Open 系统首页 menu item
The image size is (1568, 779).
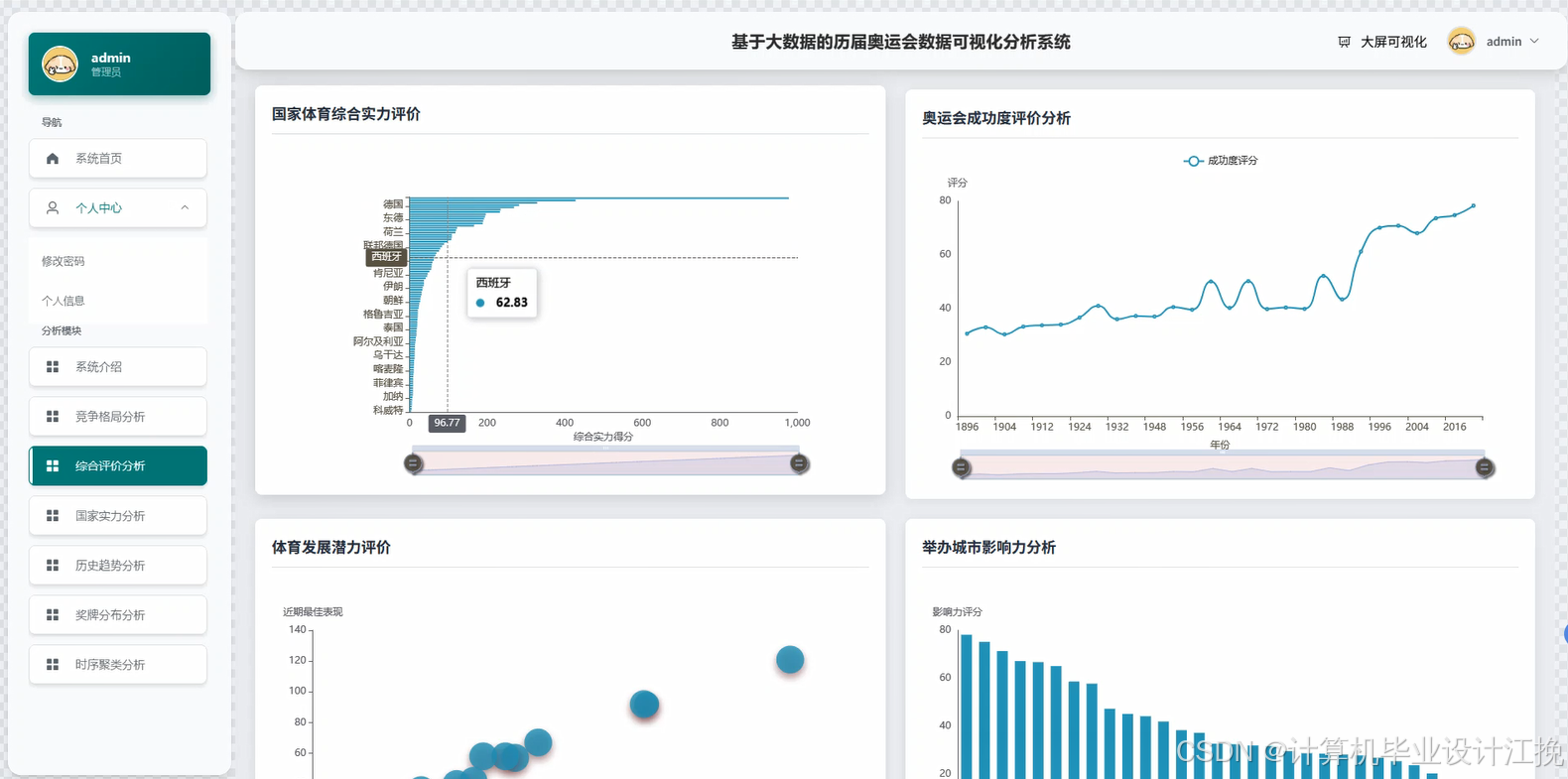click(x=118, y=159)
